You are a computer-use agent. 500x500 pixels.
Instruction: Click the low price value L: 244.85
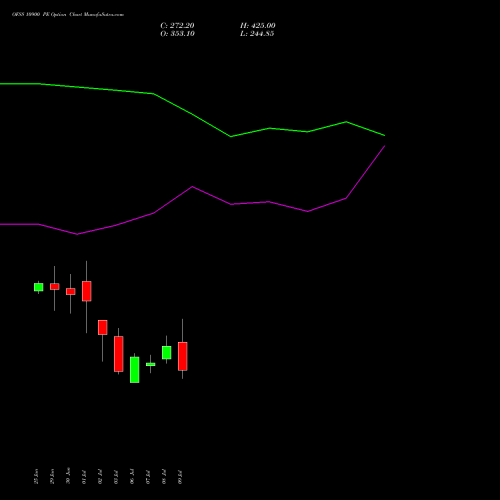coord(257,34)
